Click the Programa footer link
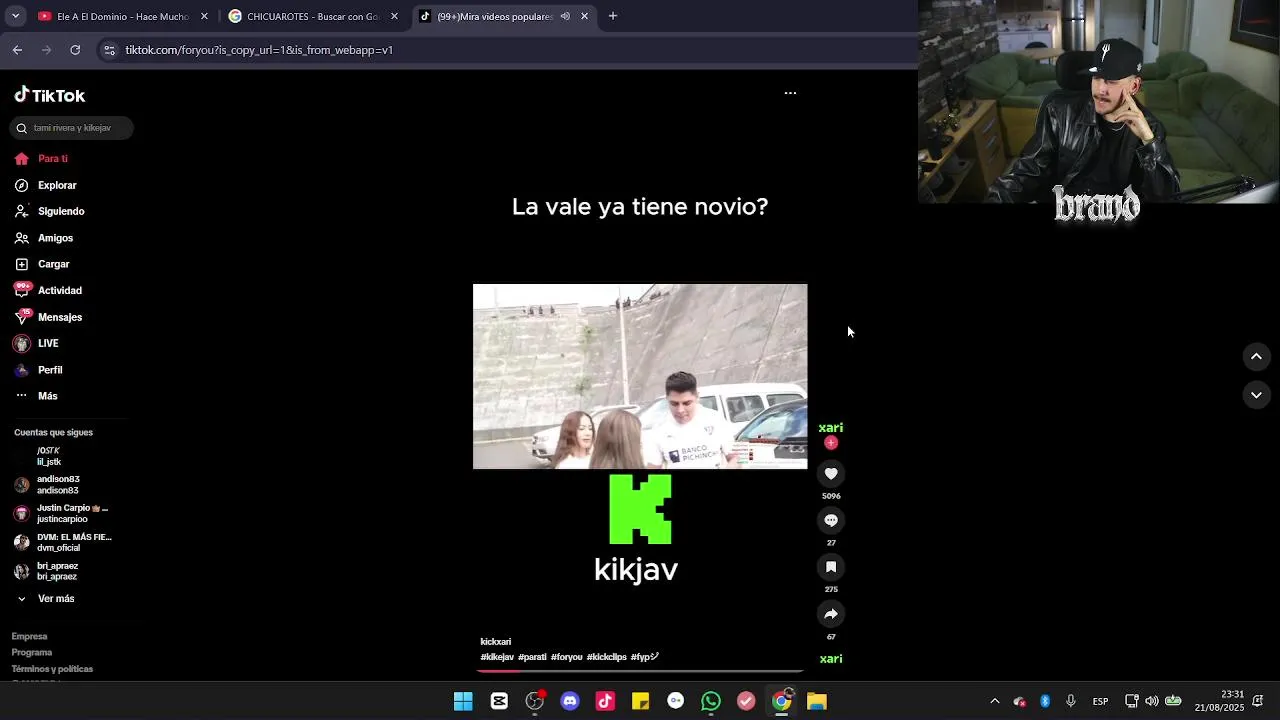 point(32,652)
